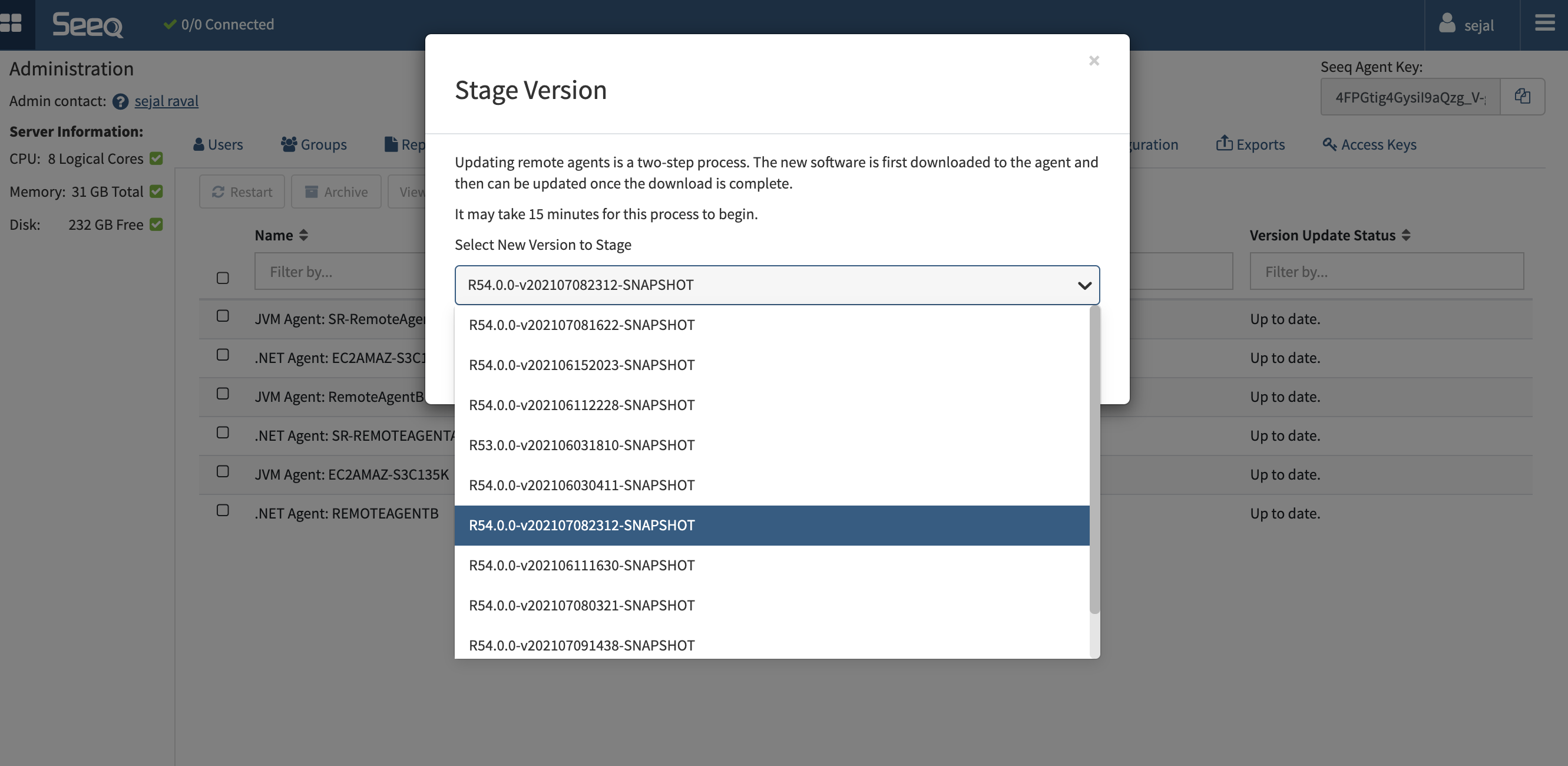Click the version list scrollbar
The width and height of the screenshot is (1568, 766).
[1094, 460]
